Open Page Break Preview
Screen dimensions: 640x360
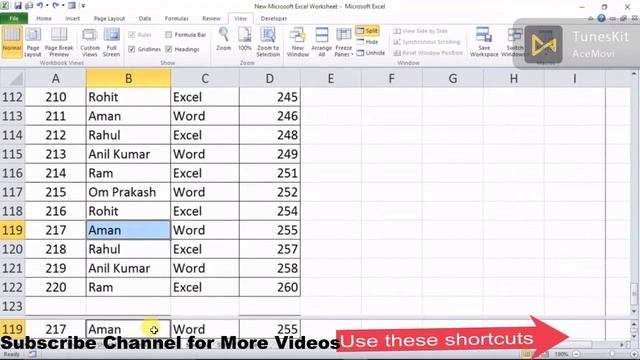[59, 42]
